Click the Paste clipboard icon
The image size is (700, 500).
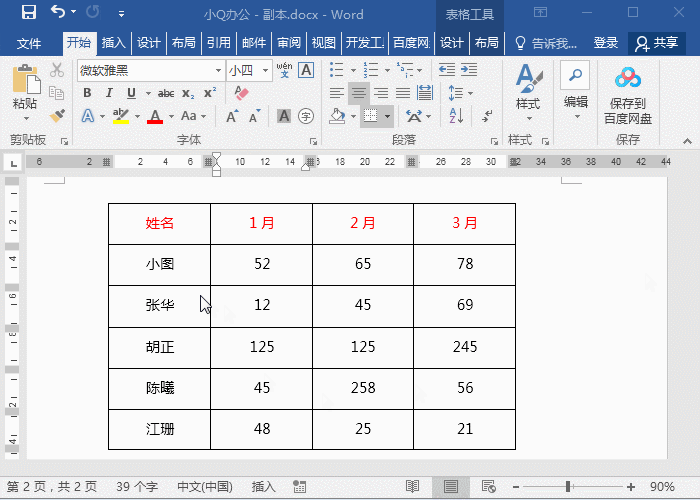tap(26, 79)
